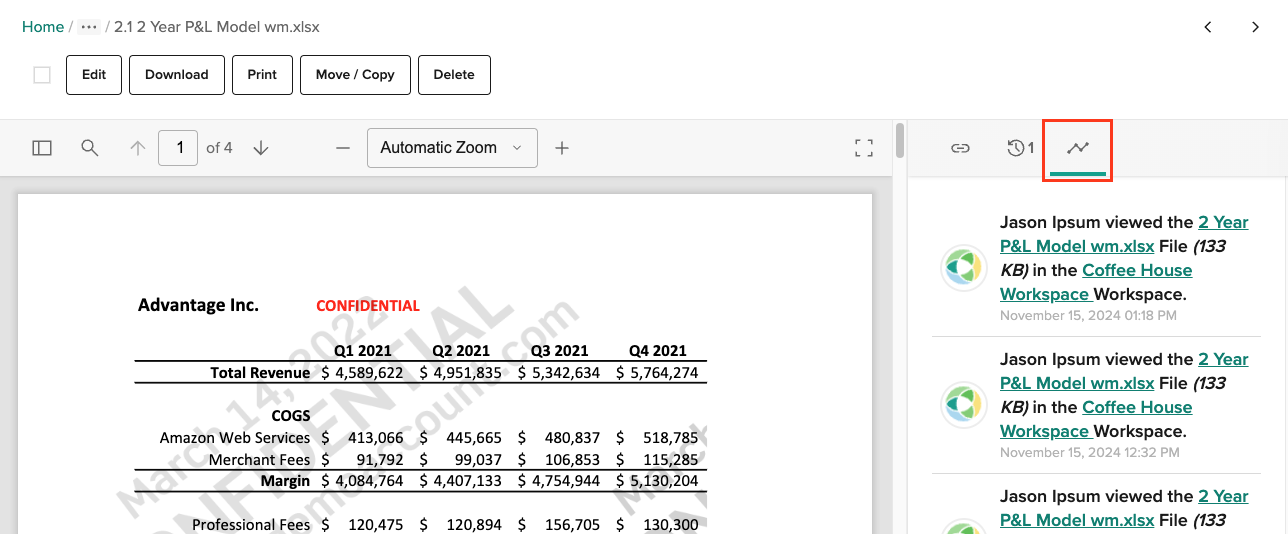This screenshot has height=534, width=1288.
Task: Open the links tab icon
Action: click(960, 148)
